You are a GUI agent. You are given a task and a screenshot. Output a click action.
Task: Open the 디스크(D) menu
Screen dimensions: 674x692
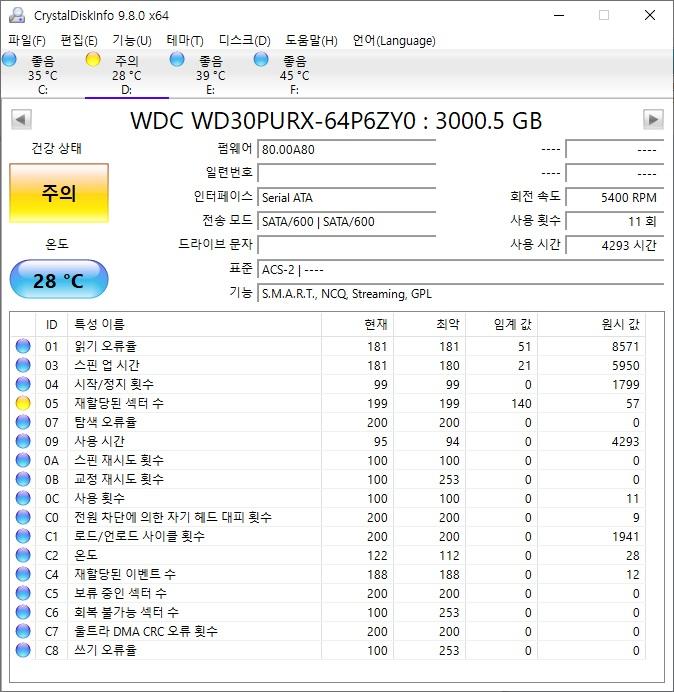coord(245,41)
